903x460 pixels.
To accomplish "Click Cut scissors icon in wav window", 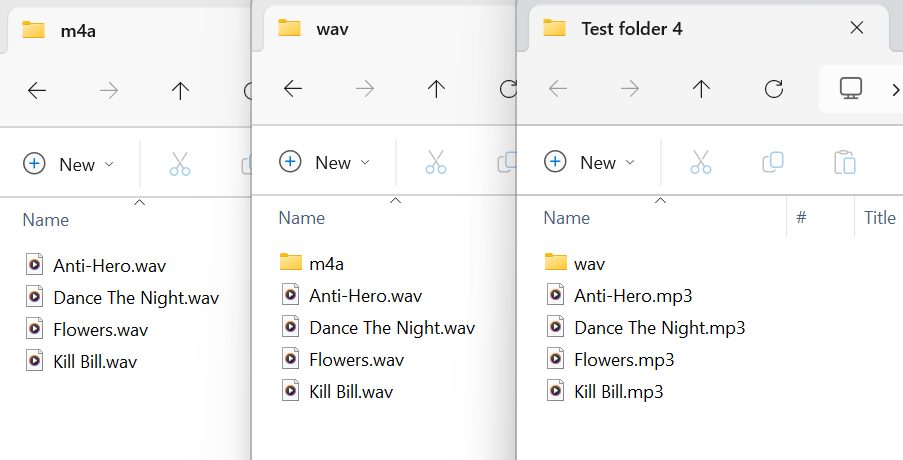I will (436, 162).
